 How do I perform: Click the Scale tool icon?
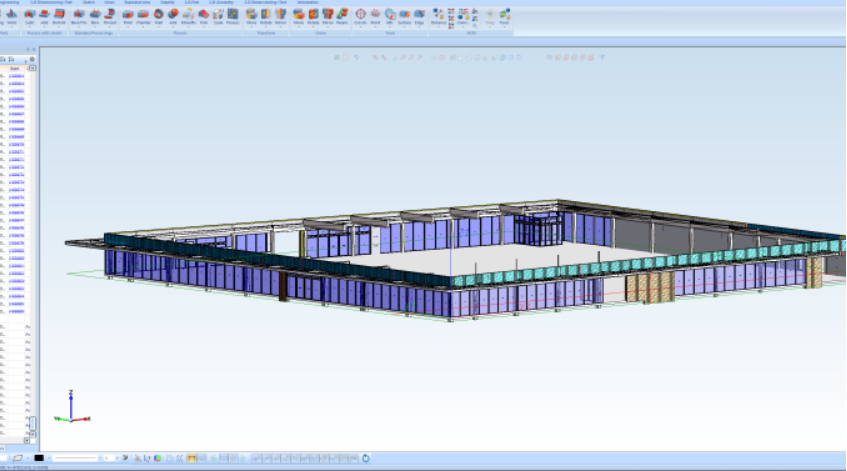pos(218,16)
